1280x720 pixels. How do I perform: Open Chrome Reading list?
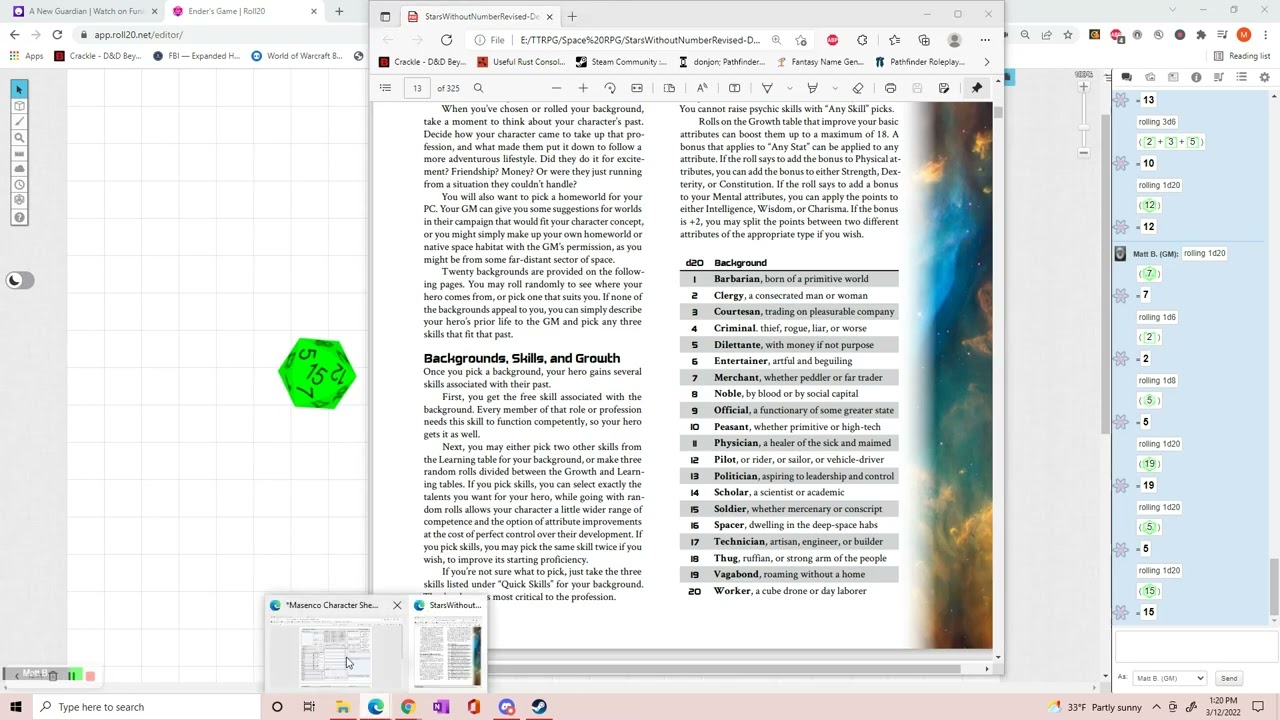pos(1242,56)
